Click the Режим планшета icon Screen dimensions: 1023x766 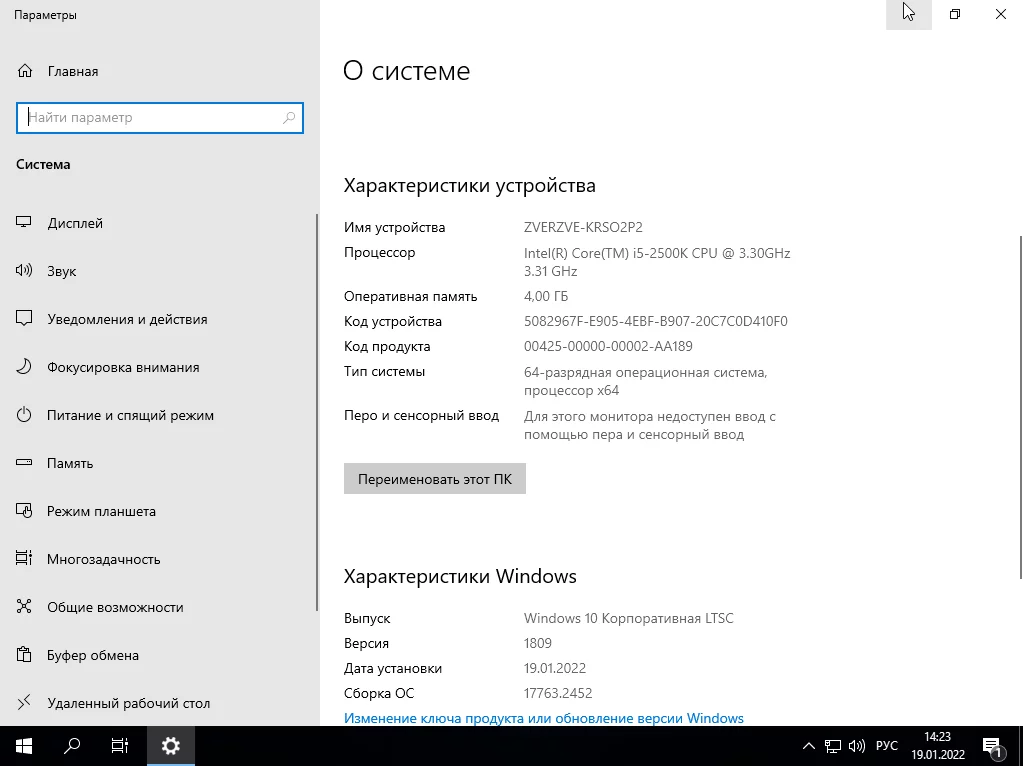[23, 510]
